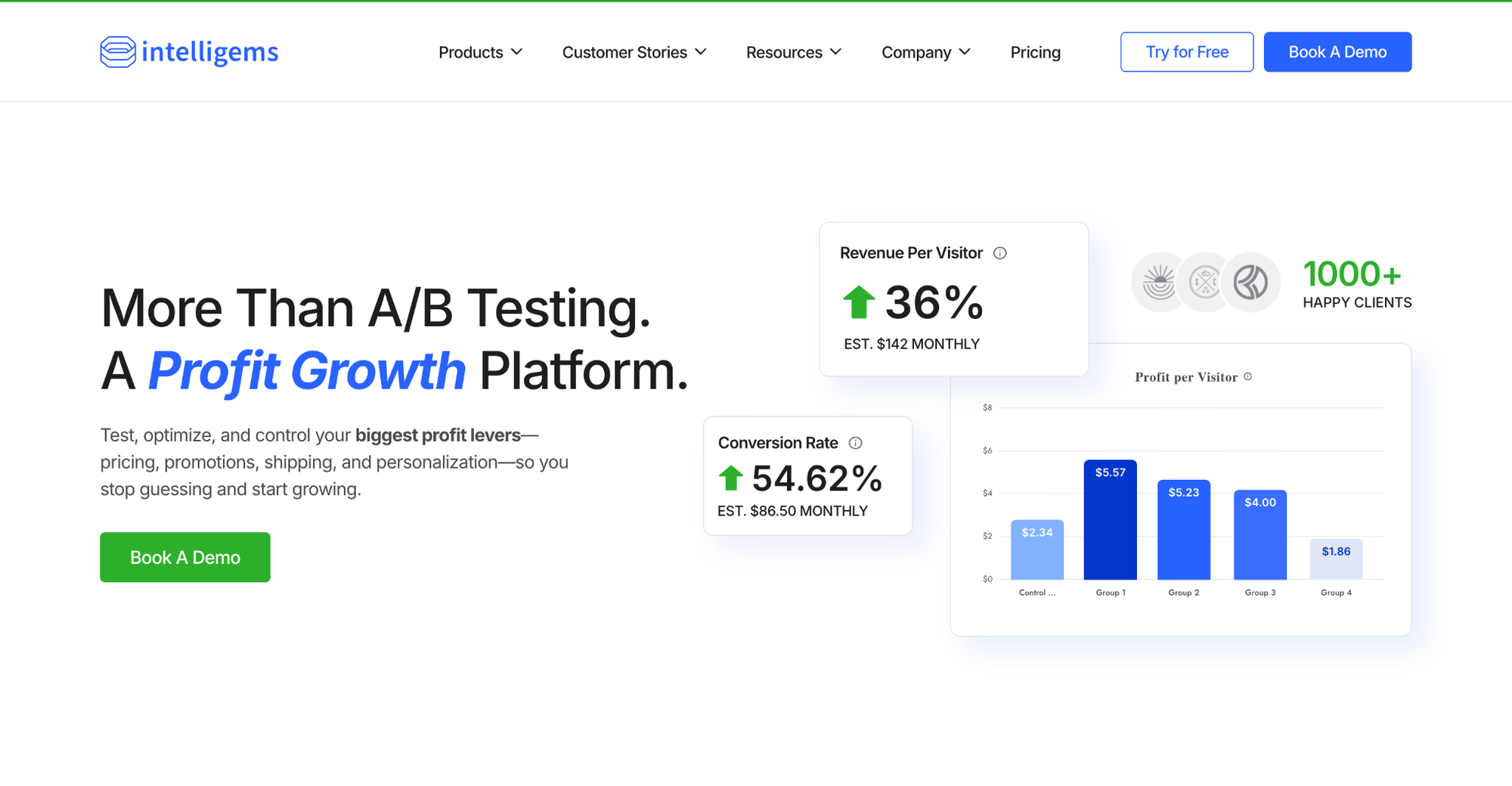
Task: Click the Revenue Per Visitor info icon
Action: point(1000,253)
